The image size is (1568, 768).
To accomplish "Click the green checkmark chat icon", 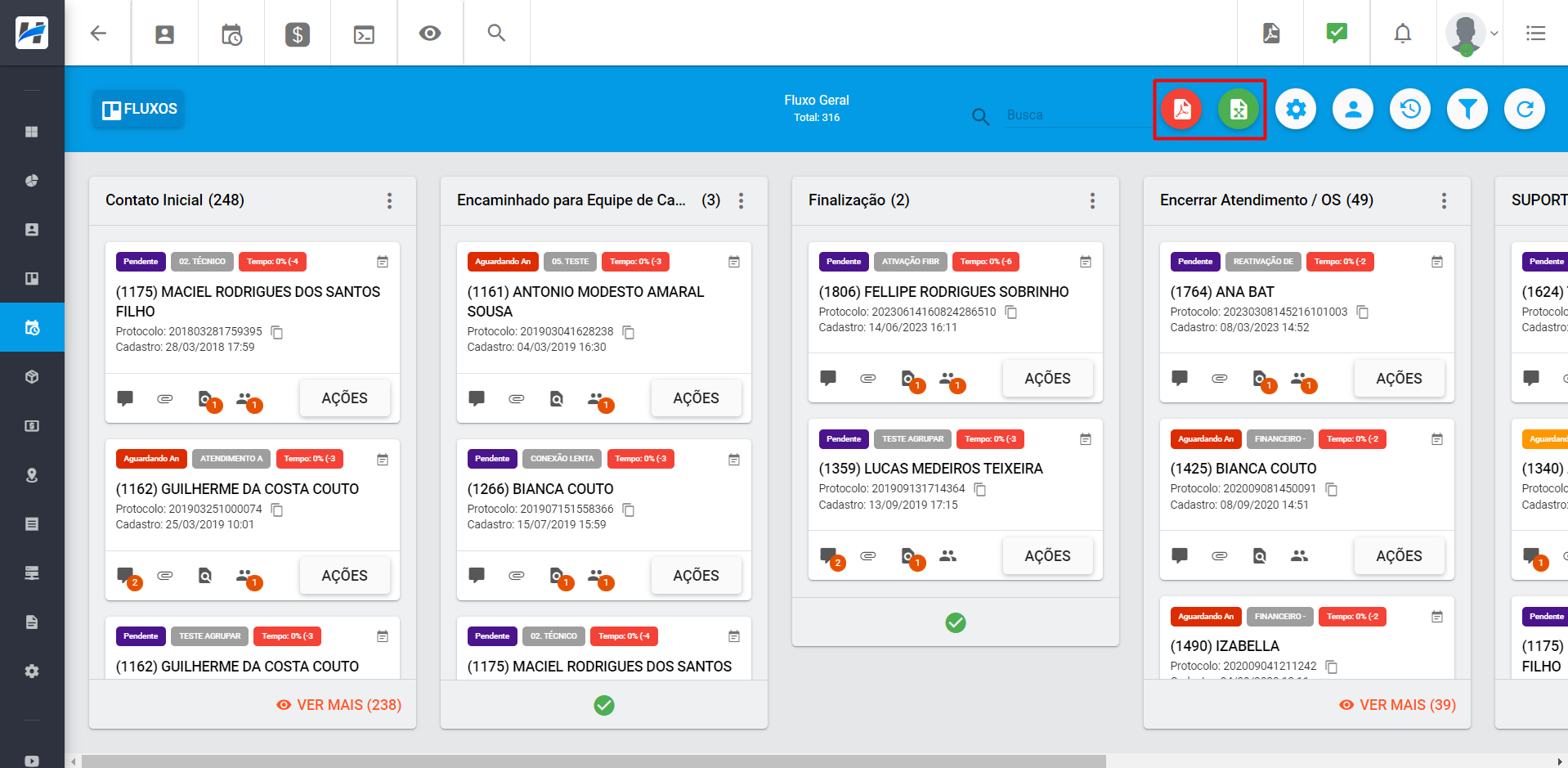I will click(x=1337, y=33).
